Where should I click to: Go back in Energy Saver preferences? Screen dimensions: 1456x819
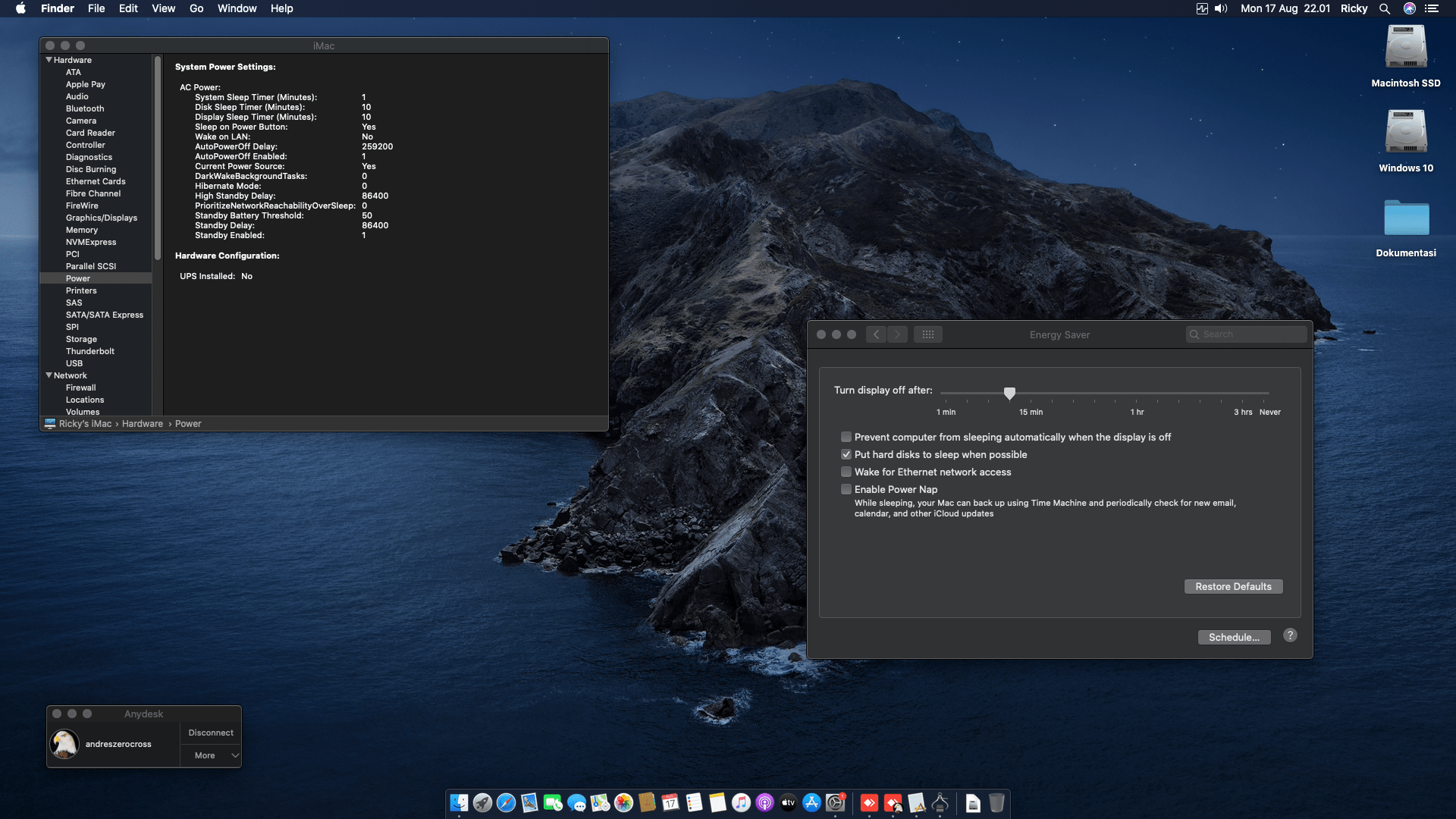click(x=876, y=334)
